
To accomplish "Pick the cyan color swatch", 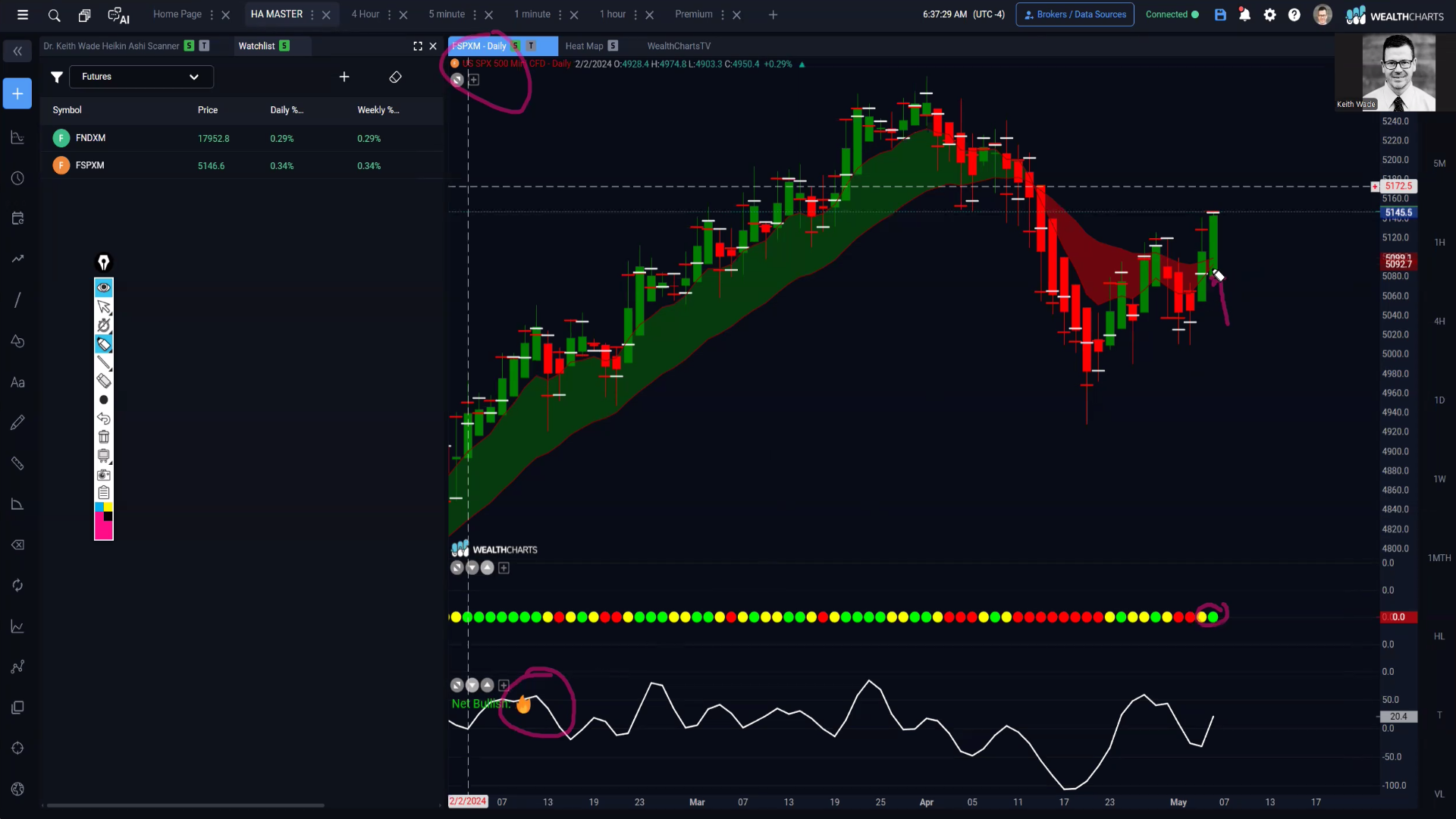I will point(99,507).
